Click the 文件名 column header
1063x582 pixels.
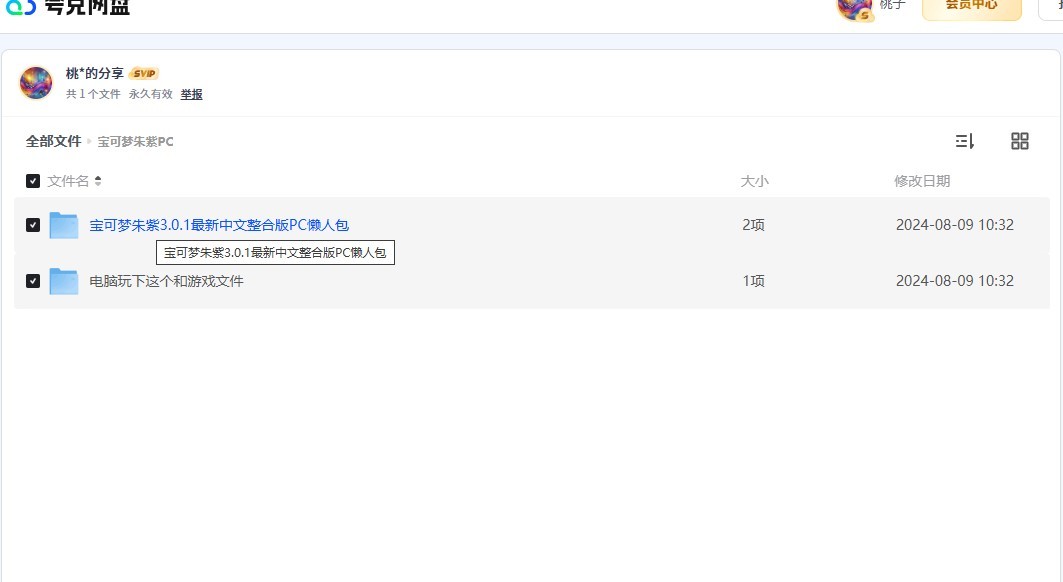[x=68, y=181]
